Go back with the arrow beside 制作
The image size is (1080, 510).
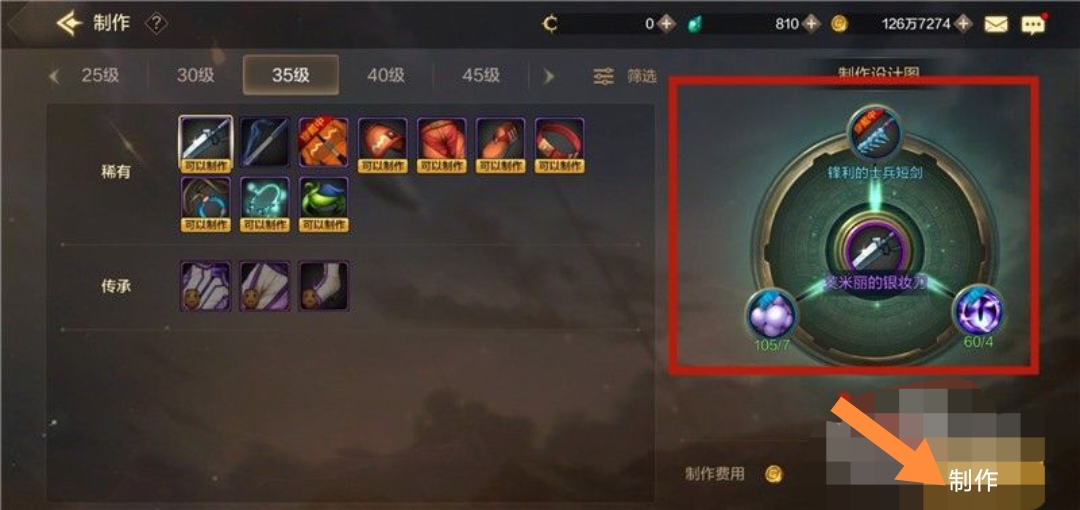70,24
